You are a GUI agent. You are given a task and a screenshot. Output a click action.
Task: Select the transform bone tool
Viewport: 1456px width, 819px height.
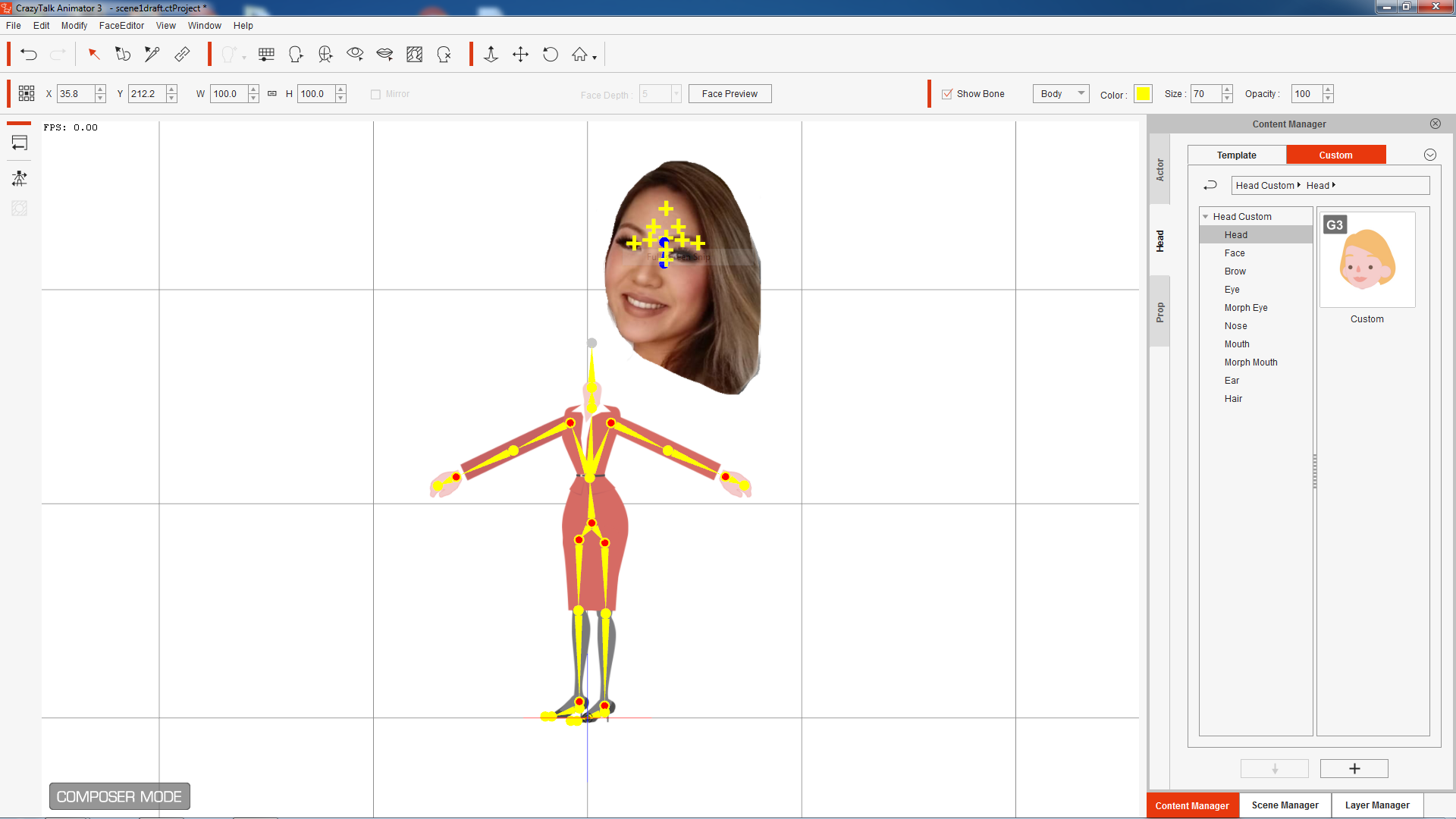(x=123, y=54)
